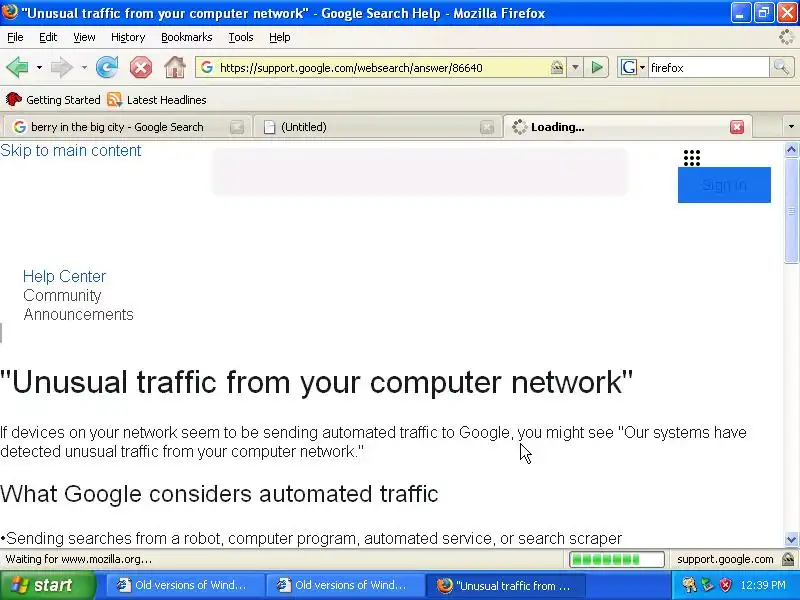Click the scrollbar down arrow

coord(791,539)
